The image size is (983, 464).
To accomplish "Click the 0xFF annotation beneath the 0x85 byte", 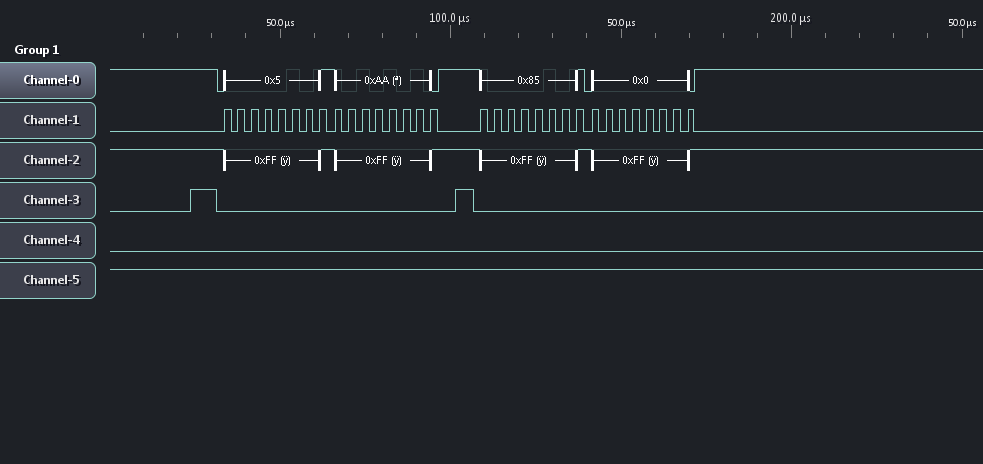I will point(528,161).
